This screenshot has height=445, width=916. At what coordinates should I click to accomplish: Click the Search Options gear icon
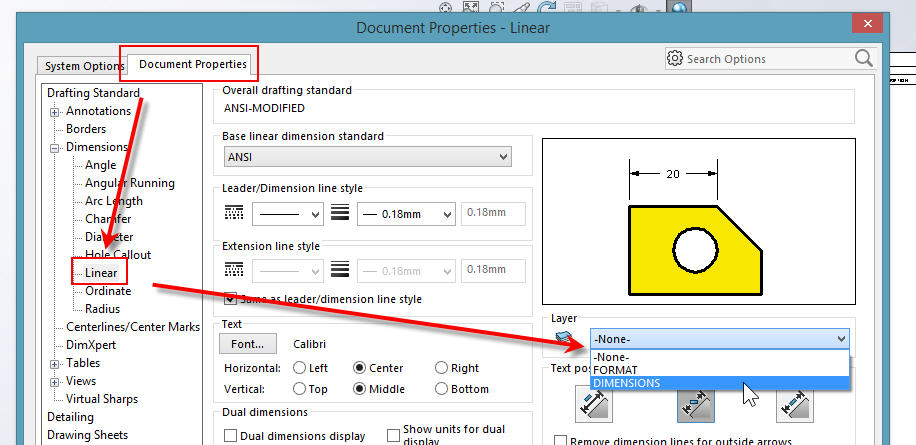pyautogui.click(x=675, y=59)
